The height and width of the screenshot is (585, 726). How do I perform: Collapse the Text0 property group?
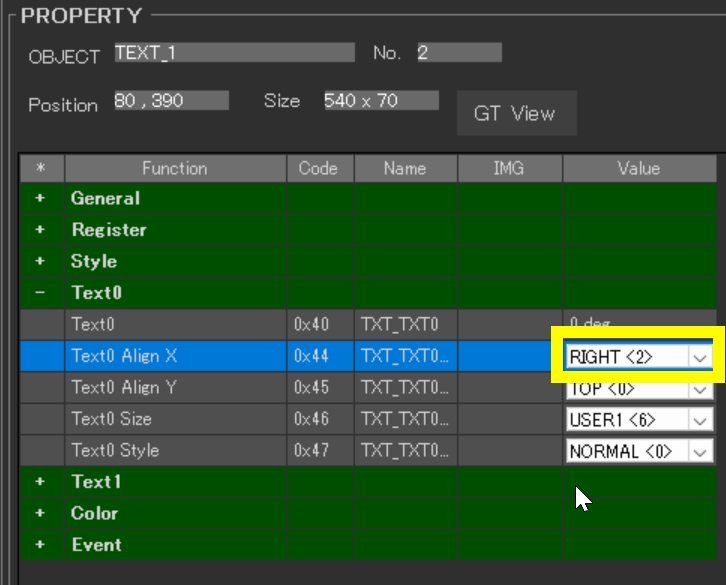coord(41,294)
